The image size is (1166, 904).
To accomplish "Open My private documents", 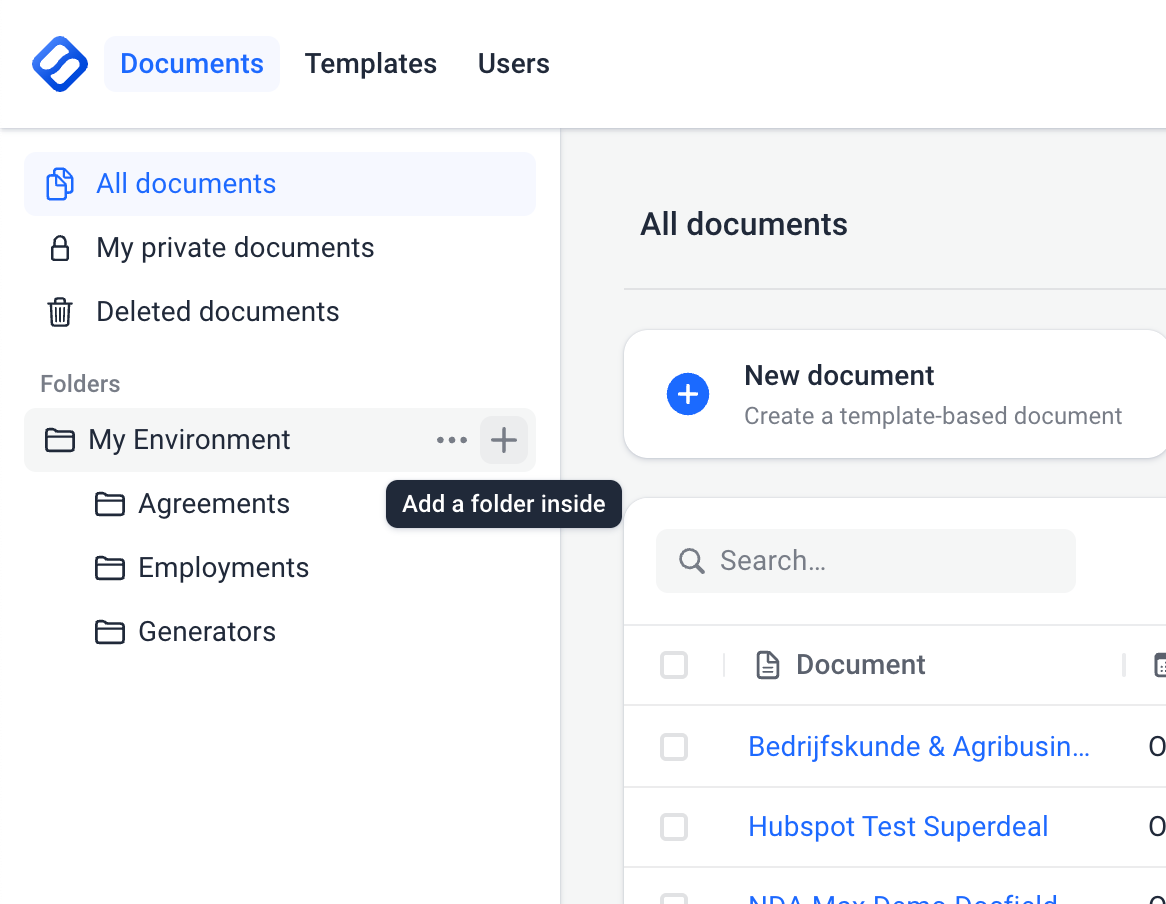I will click(280, 248).
